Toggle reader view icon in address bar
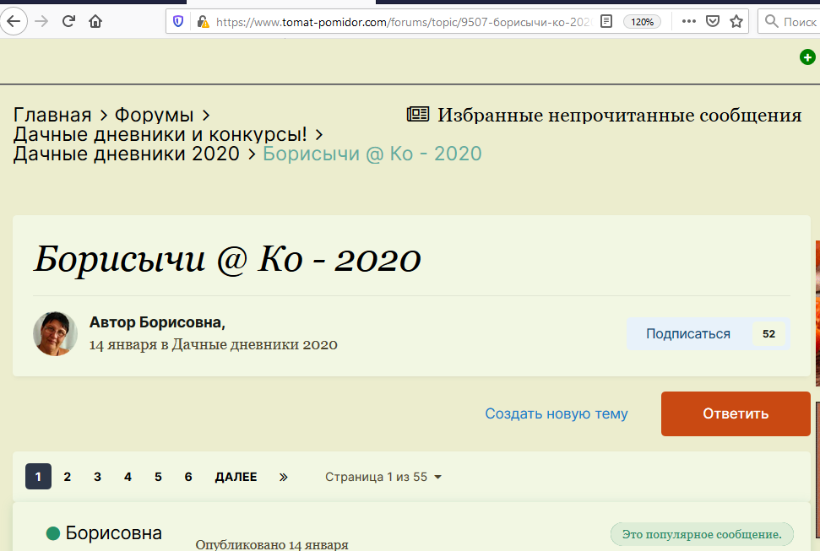This screenshot has height=551, width=820. [606, 21]
